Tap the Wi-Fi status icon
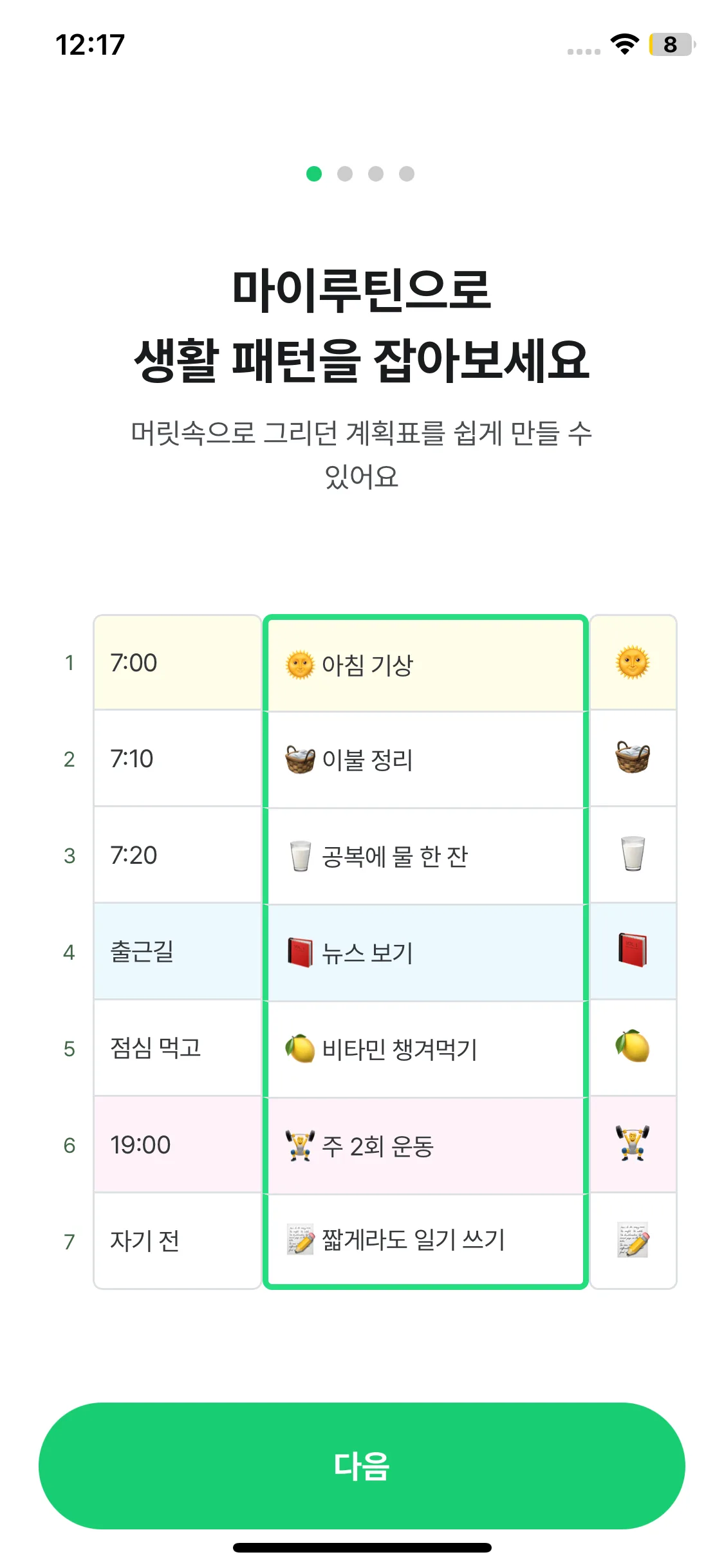The image size is (724, 1568). point(624,44)
